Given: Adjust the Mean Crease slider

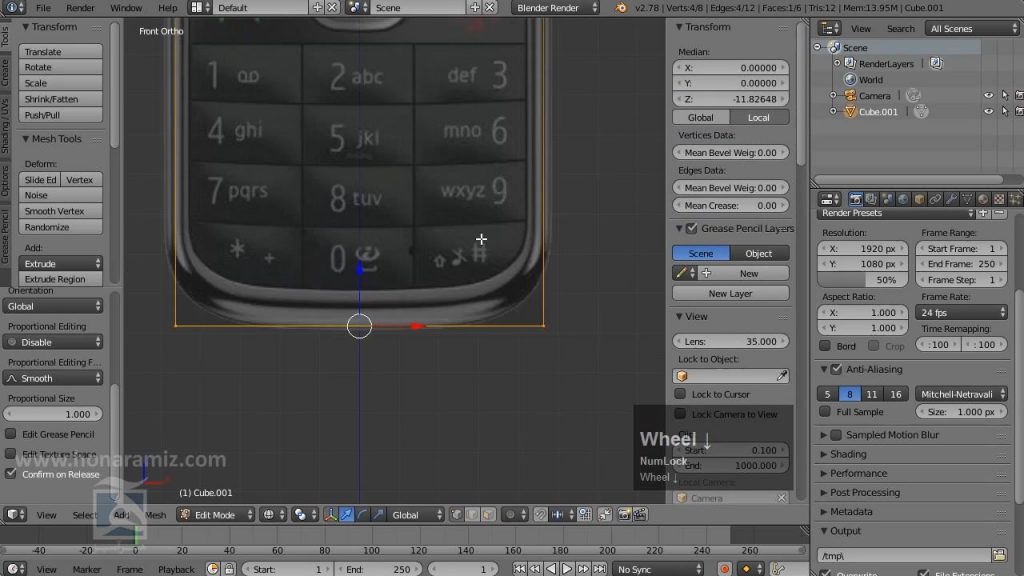Looking at the screenshot, I should coord(731,205).
